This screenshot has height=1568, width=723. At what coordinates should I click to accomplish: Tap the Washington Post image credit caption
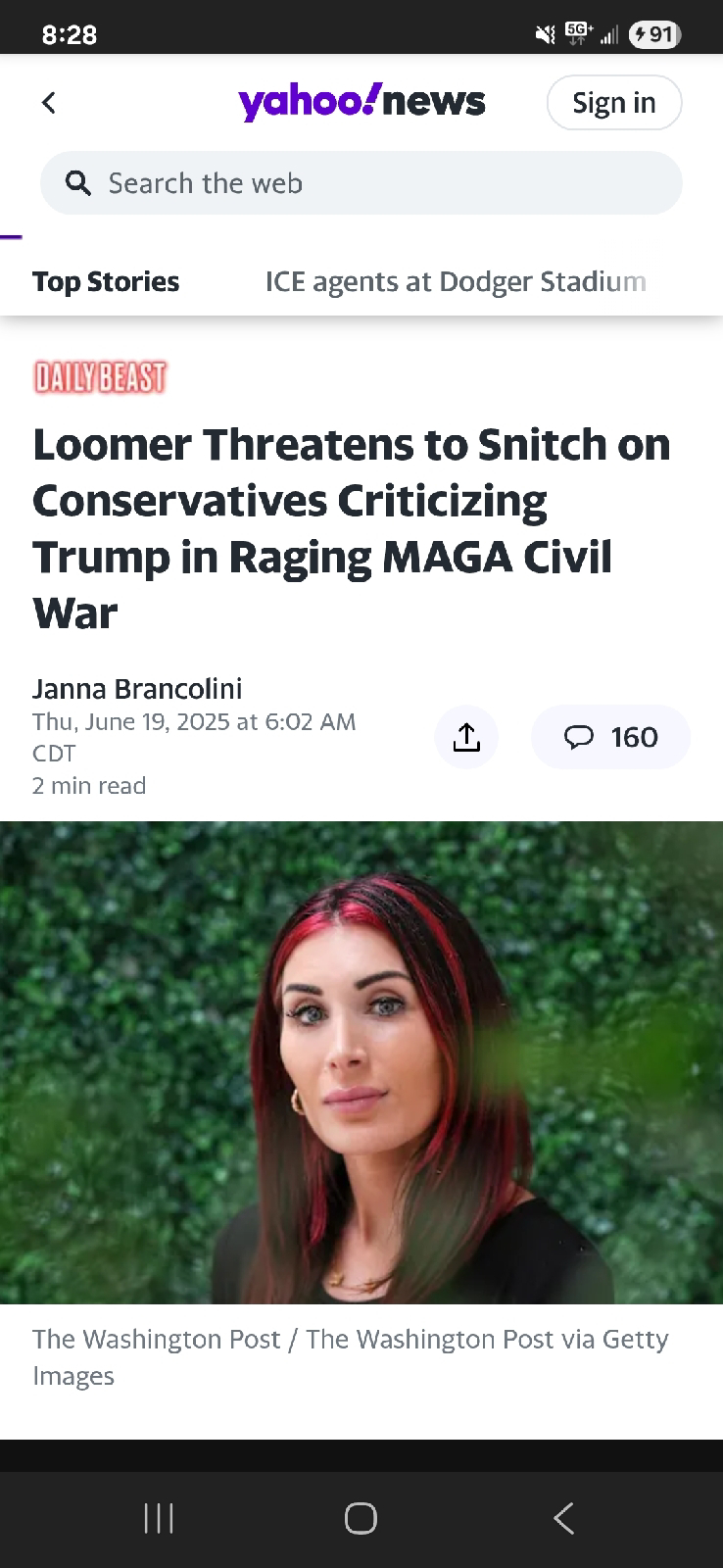(351, 1357)
